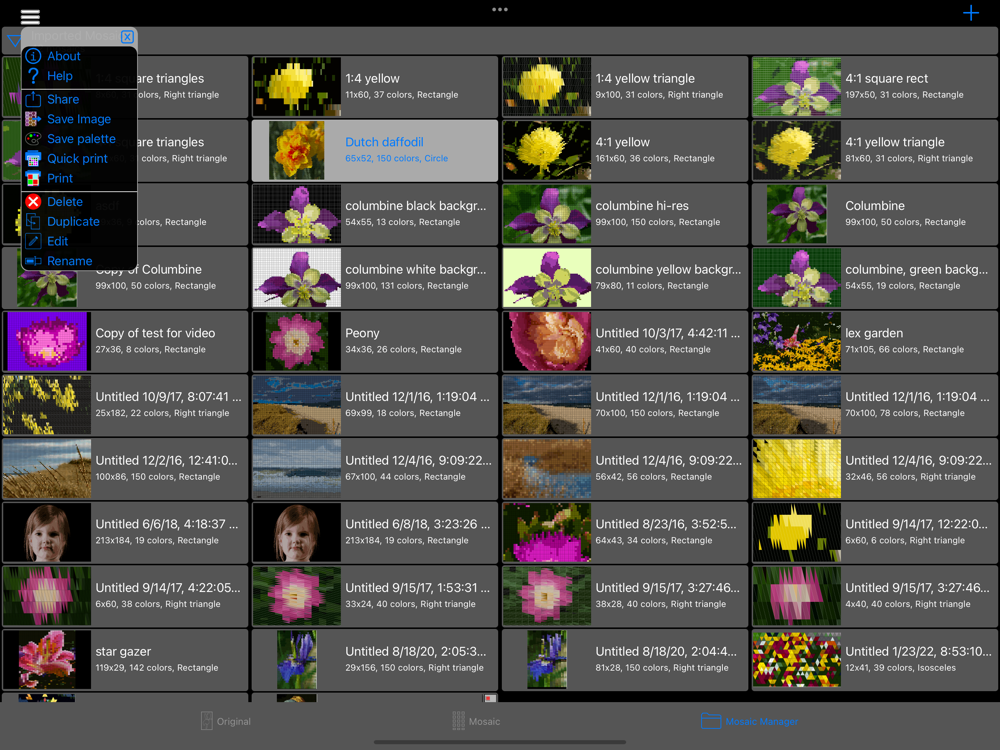This screenshot has height=750, width=1000.
Task: Select the Rename menu entry
Action: pos(70,261)
